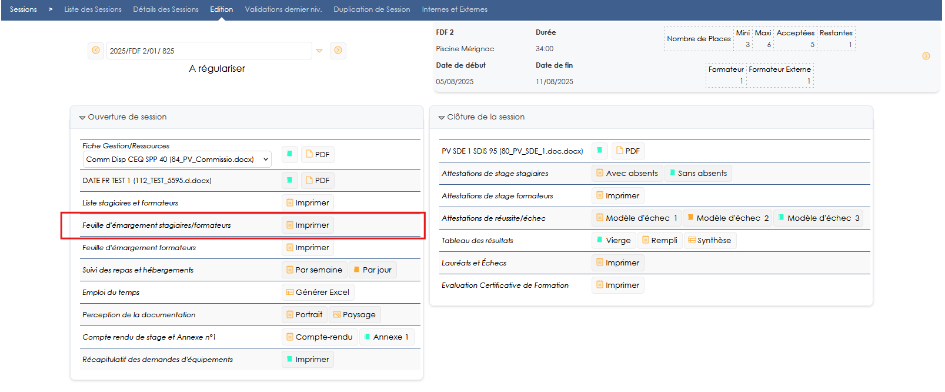Click Par semaine for meals tracking
This screenshot has width=945, height=392.
click(314, 270)
